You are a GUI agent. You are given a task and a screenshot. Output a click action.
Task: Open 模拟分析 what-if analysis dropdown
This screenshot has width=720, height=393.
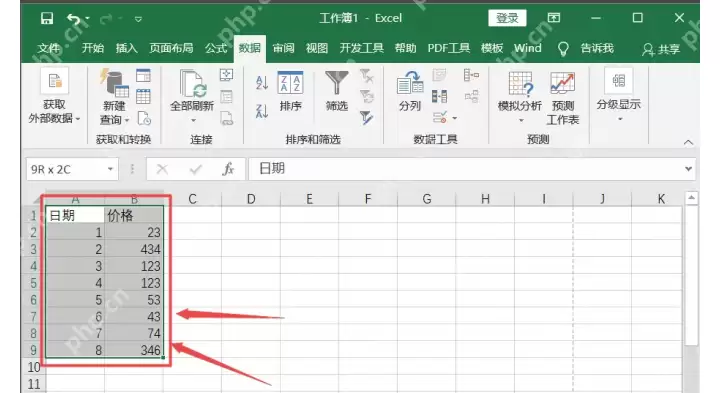click(x=520, y=97)
